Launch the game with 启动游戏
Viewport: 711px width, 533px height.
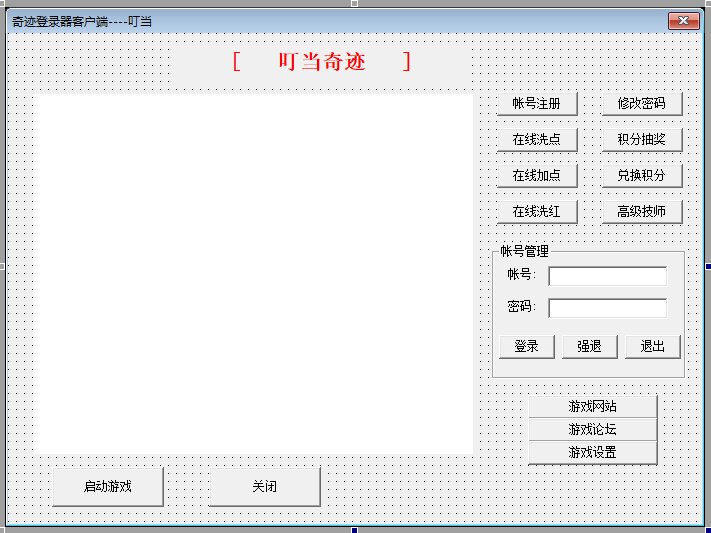click(x=107, y=487)
